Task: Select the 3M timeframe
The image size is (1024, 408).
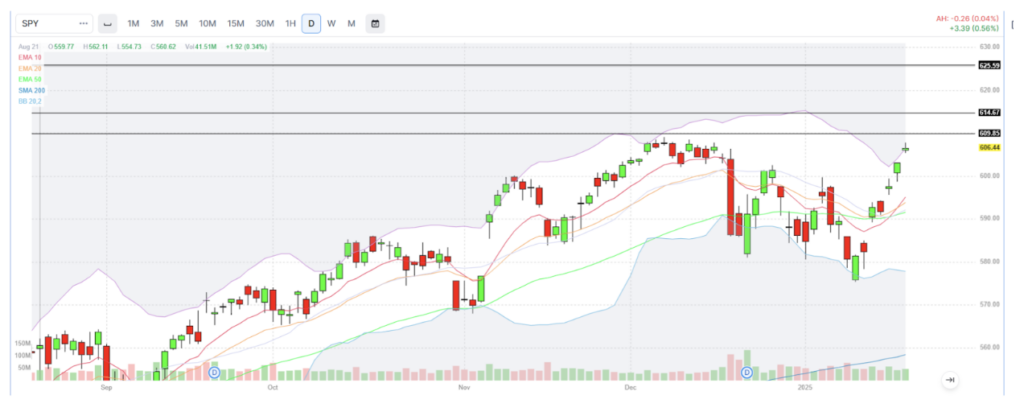Action: [157, 24]
